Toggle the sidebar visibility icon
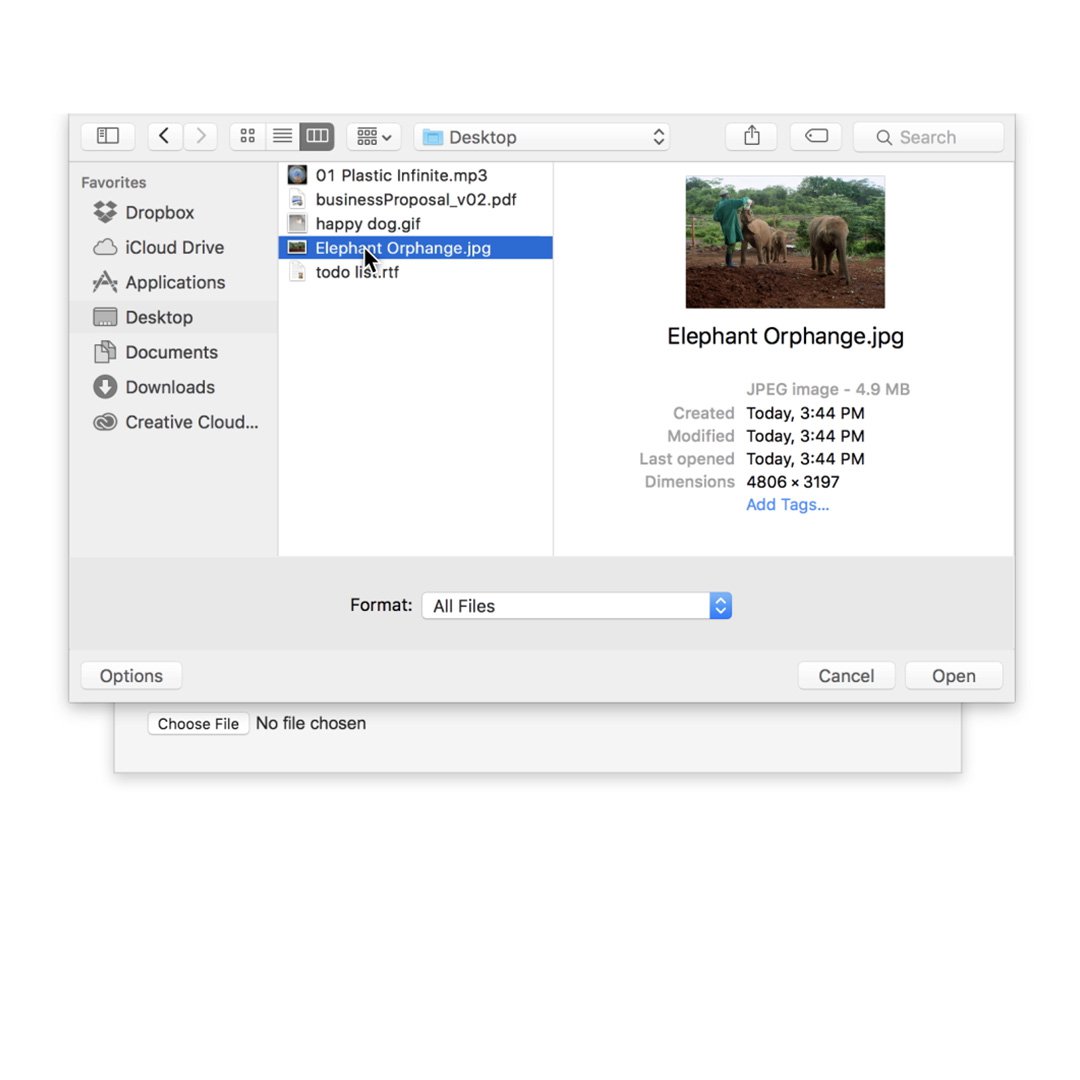 pyautogui.click(x=107, y=136)
